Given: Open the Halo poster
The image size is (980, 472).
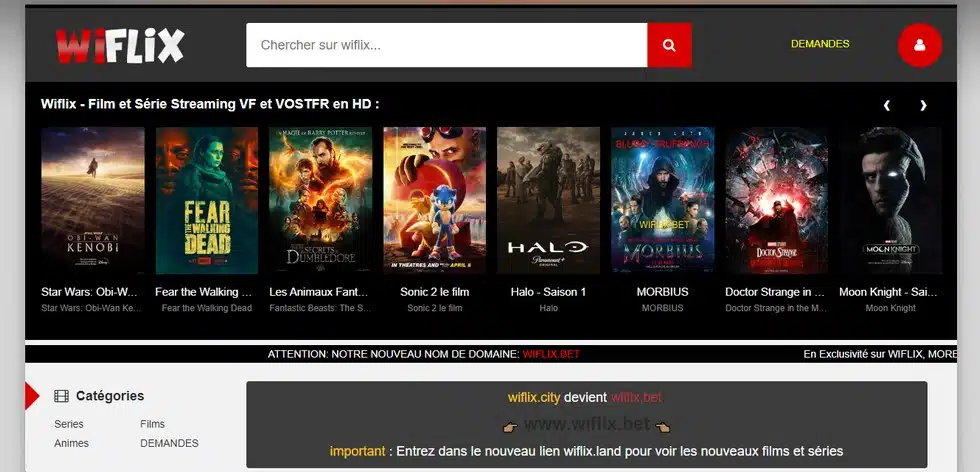Looking at the screenshot, I should 549,201.
